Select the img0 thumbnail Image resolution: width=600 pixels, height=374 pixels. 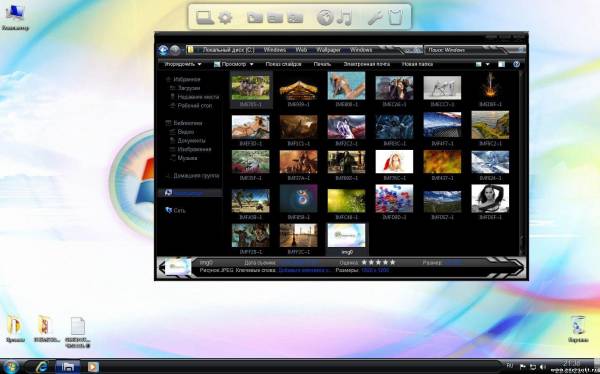click(346, 239)
